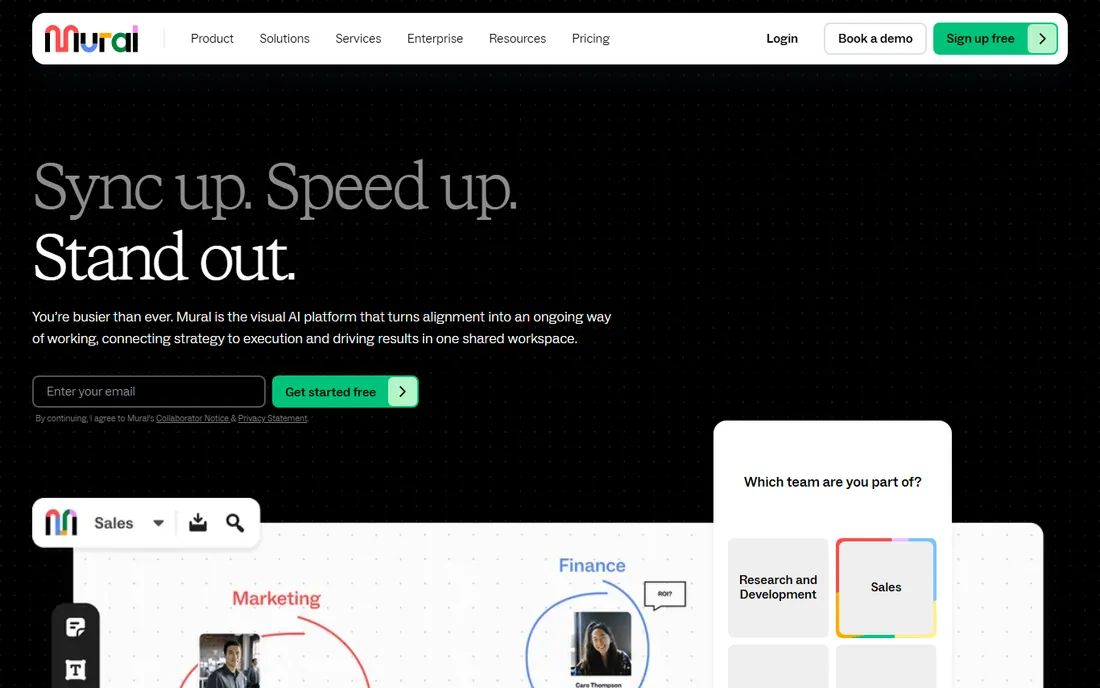Click the Book a demo button

point(875,39)
